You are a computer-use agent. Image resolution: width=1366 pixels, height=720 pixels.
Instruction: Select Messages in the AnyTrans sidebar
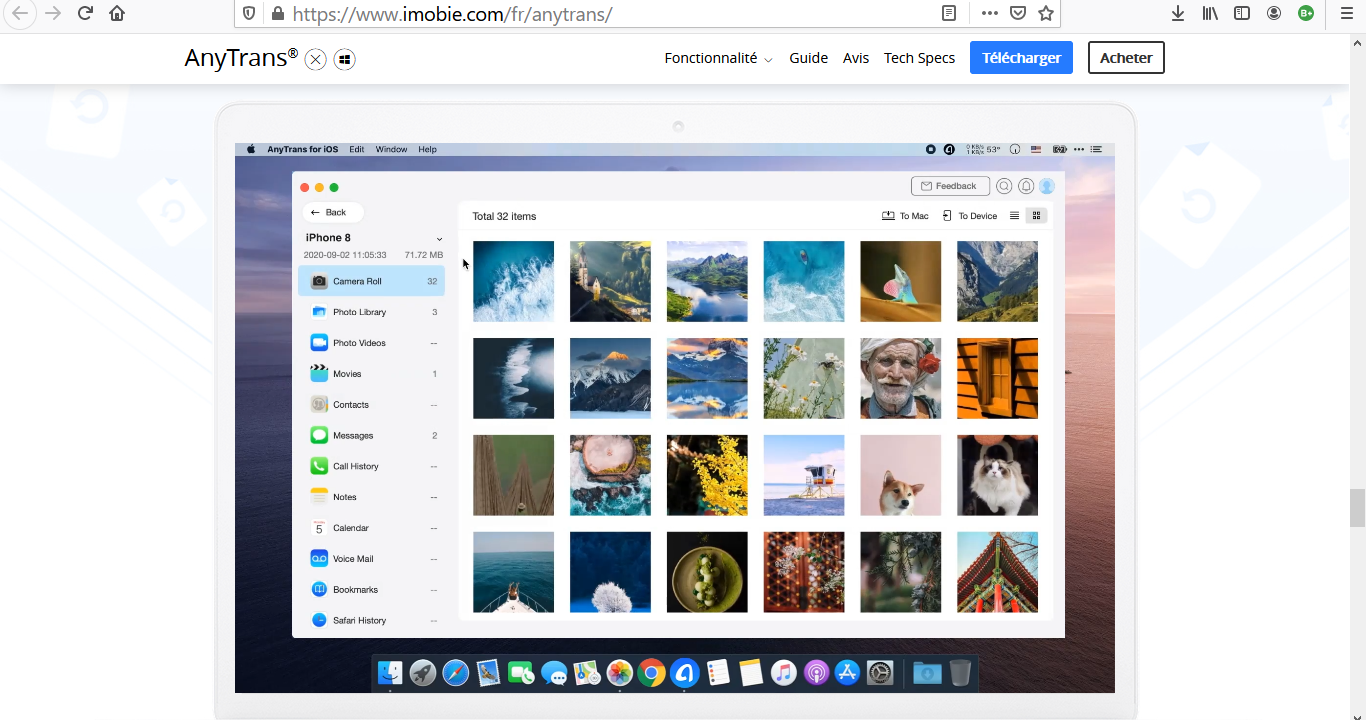[371, 436]
